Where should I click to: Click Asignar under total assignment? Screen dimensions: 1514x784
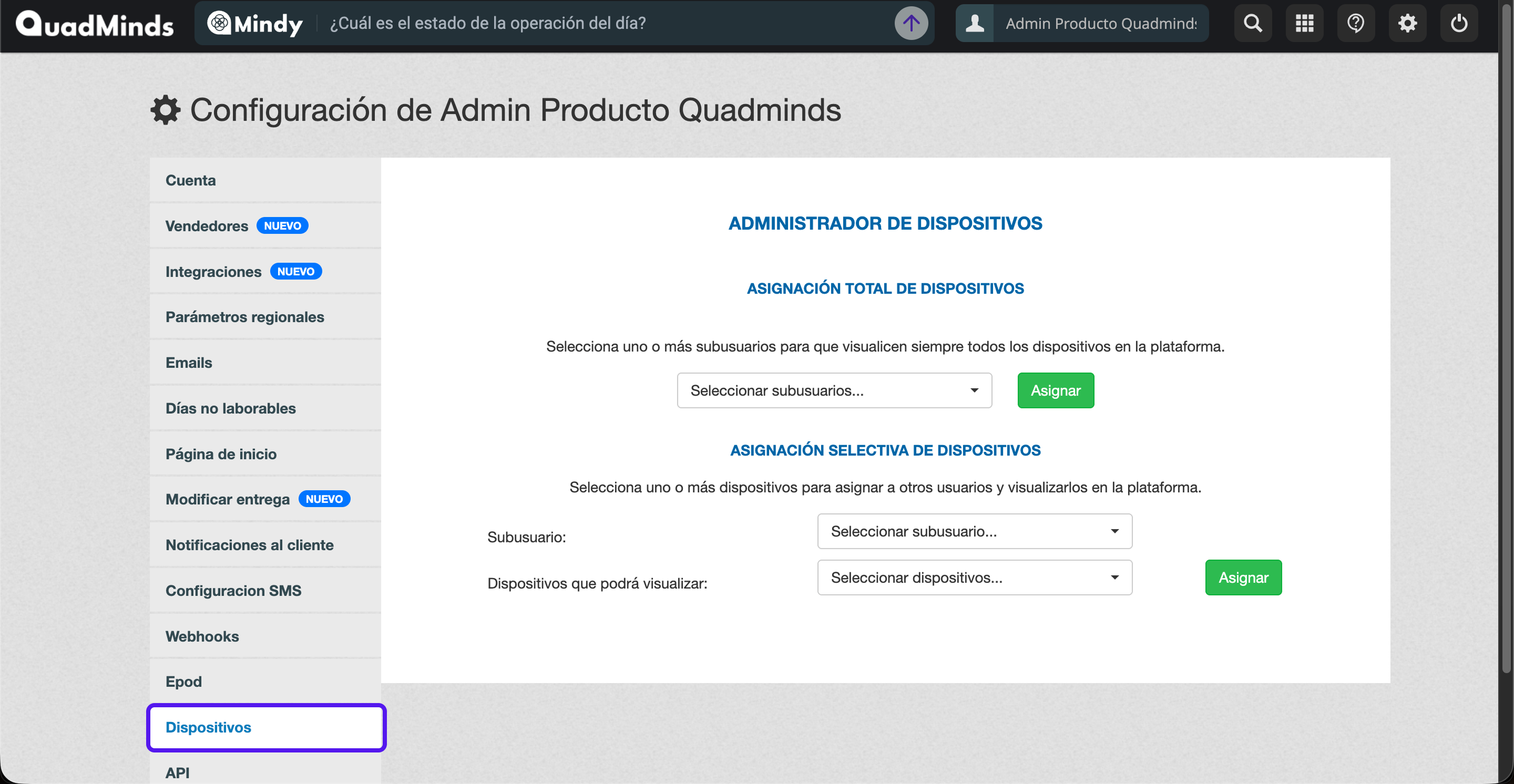click(x=1055, y=390)
